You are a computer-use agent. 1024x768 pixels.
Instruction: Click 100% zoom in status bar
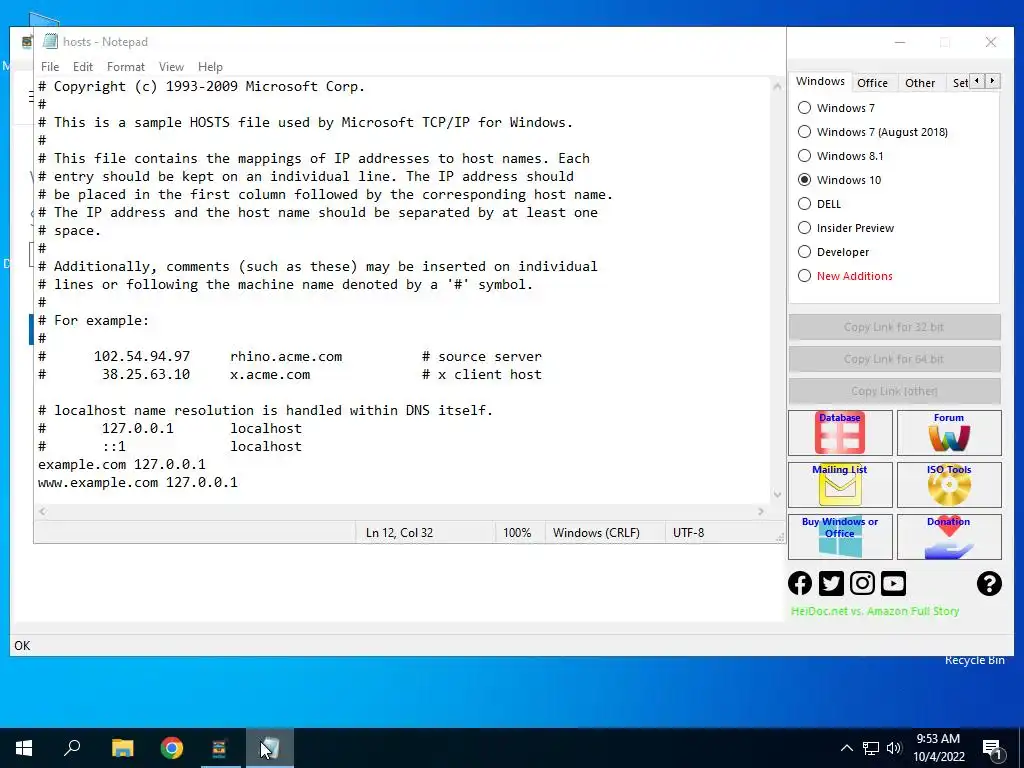tap(517, 533)
